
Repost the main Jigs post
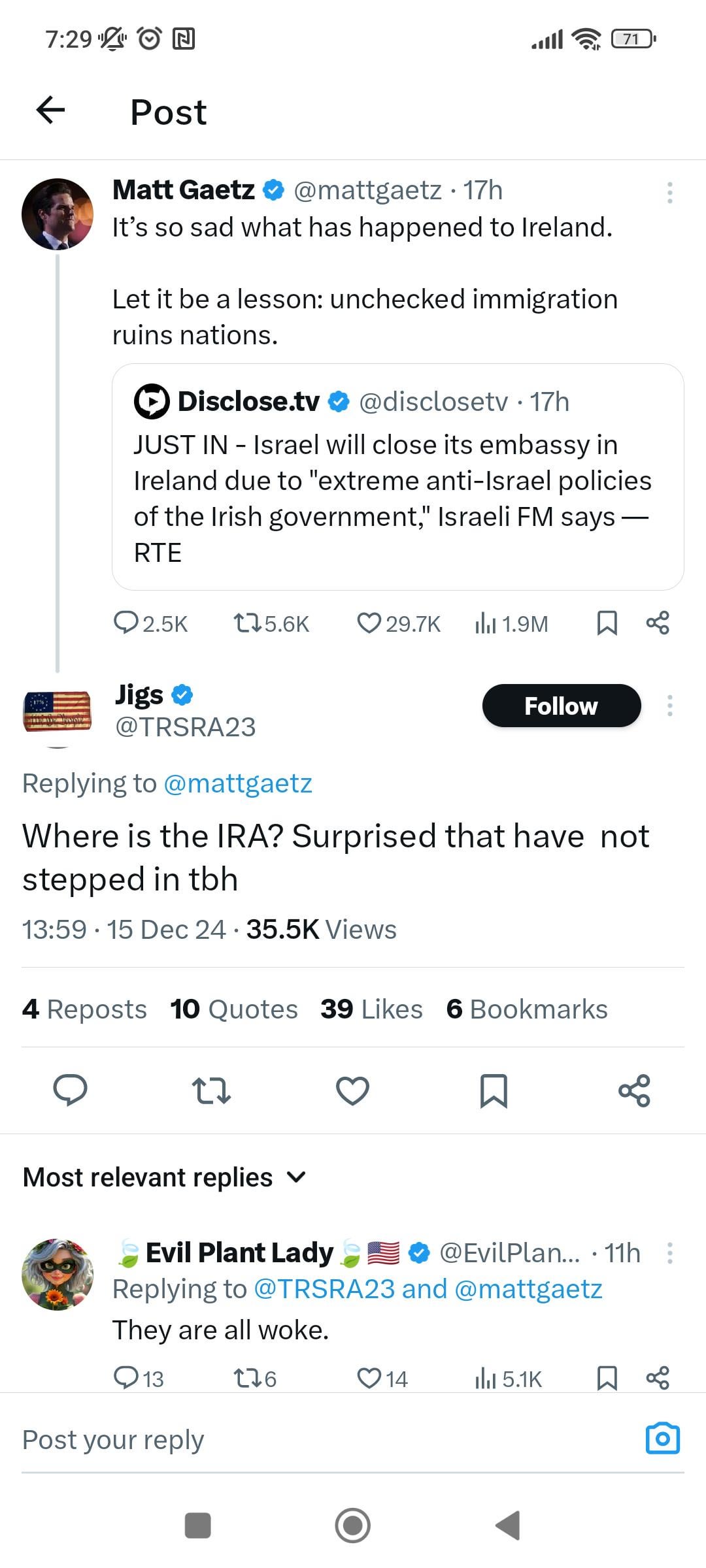[211, 1090]
